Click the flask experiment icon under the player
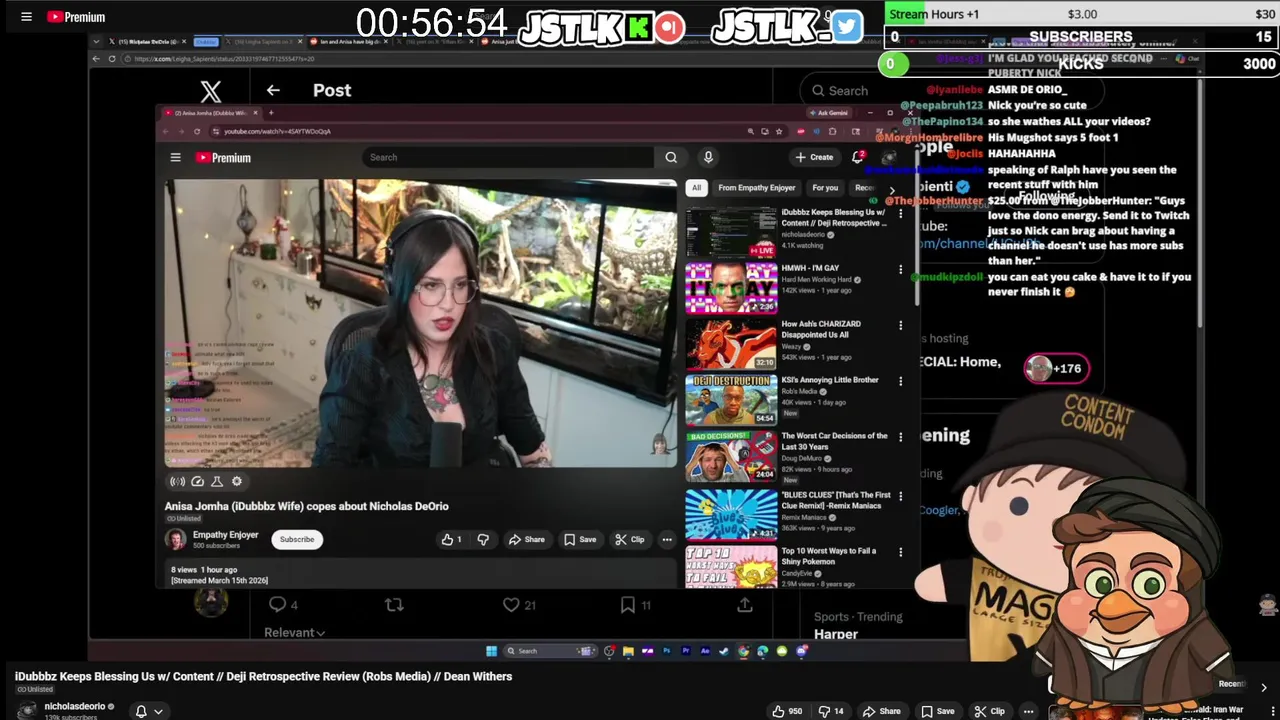 point(216,481)
